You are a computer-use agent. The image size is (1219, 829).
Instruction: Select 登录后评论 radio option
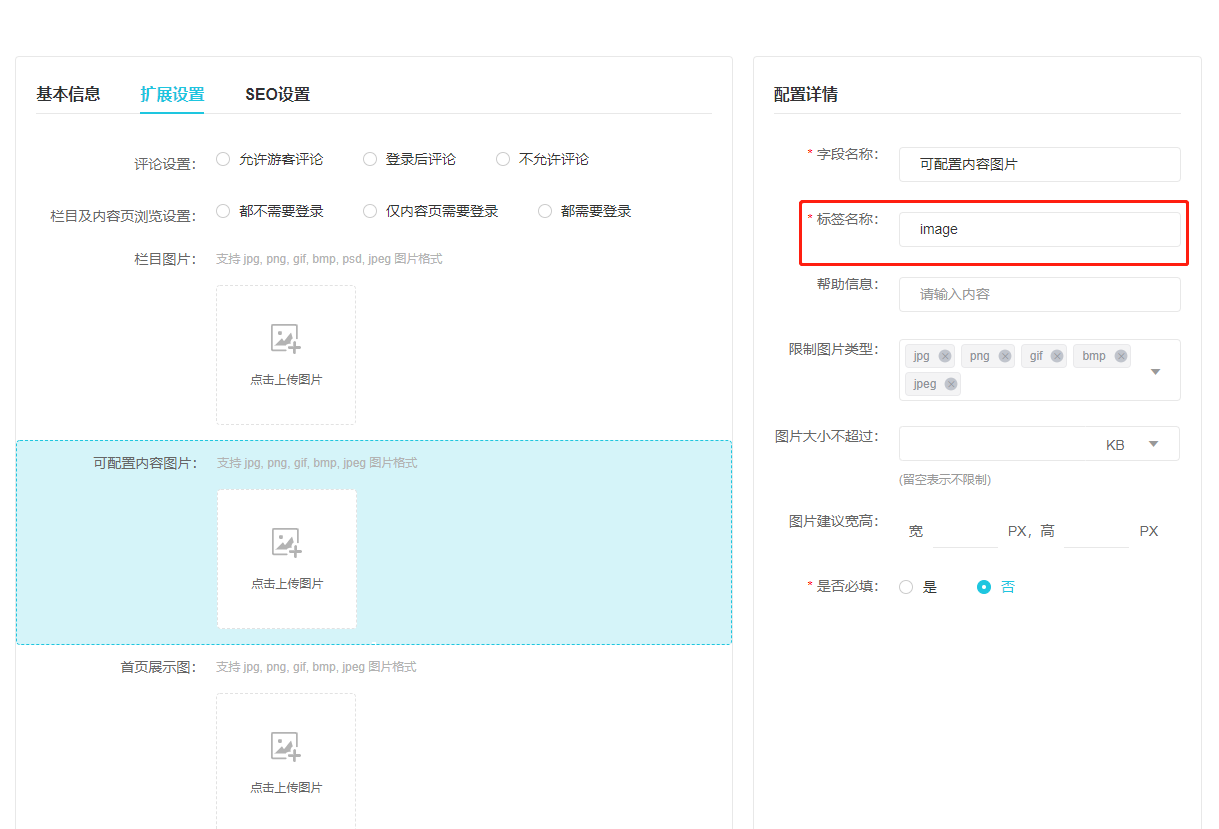(x=370, y=159)
